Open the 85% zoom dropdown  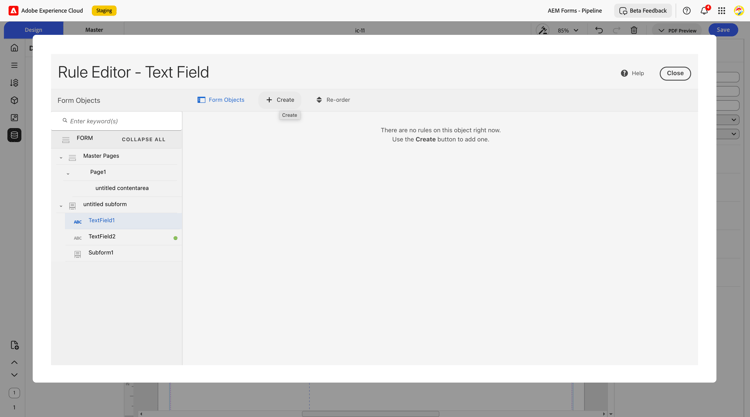point(568,30)
